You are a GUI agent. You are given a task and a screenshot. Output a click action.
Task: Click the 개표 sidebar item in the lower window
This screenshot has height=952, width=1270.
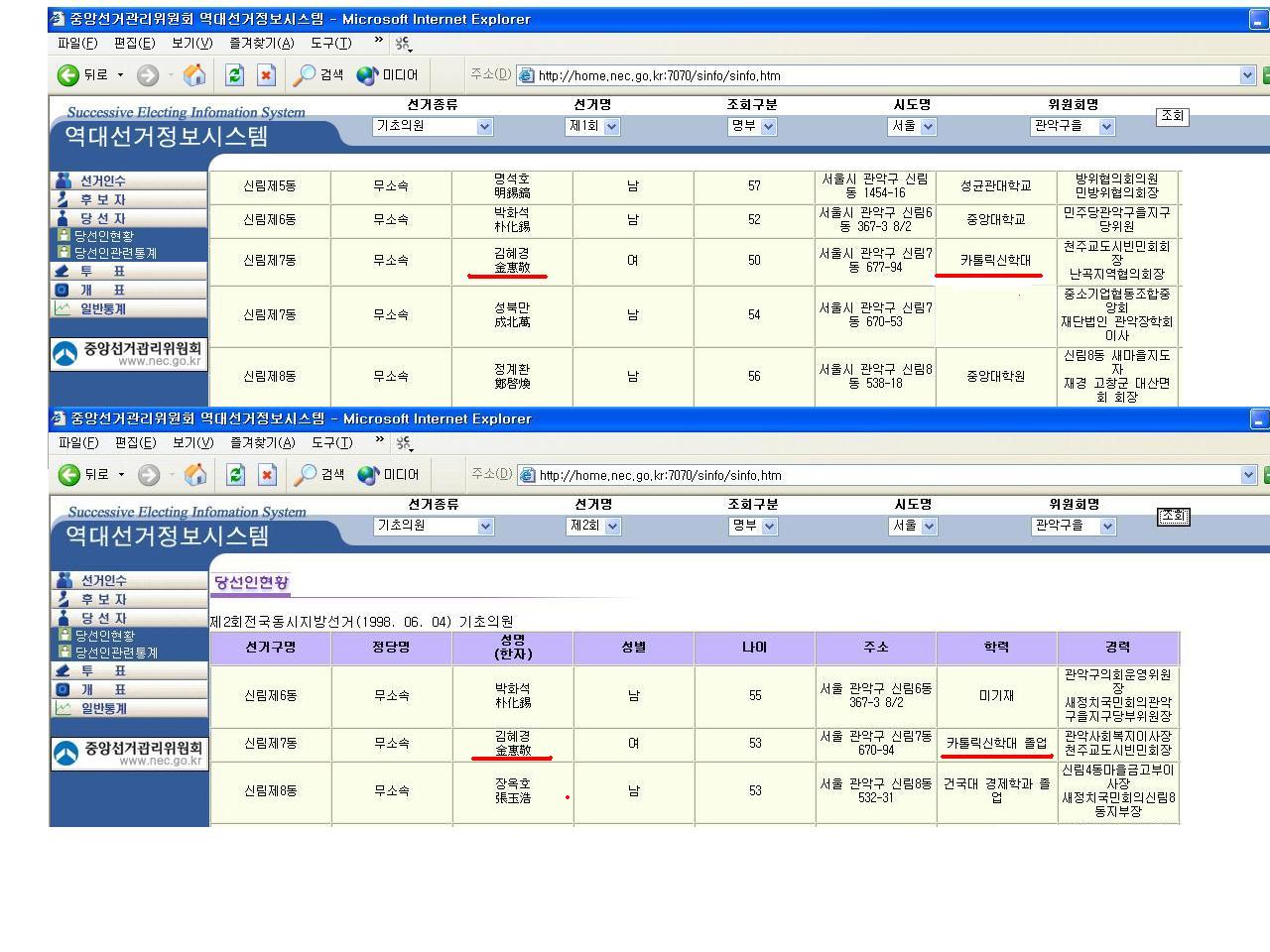click(103, 689)
